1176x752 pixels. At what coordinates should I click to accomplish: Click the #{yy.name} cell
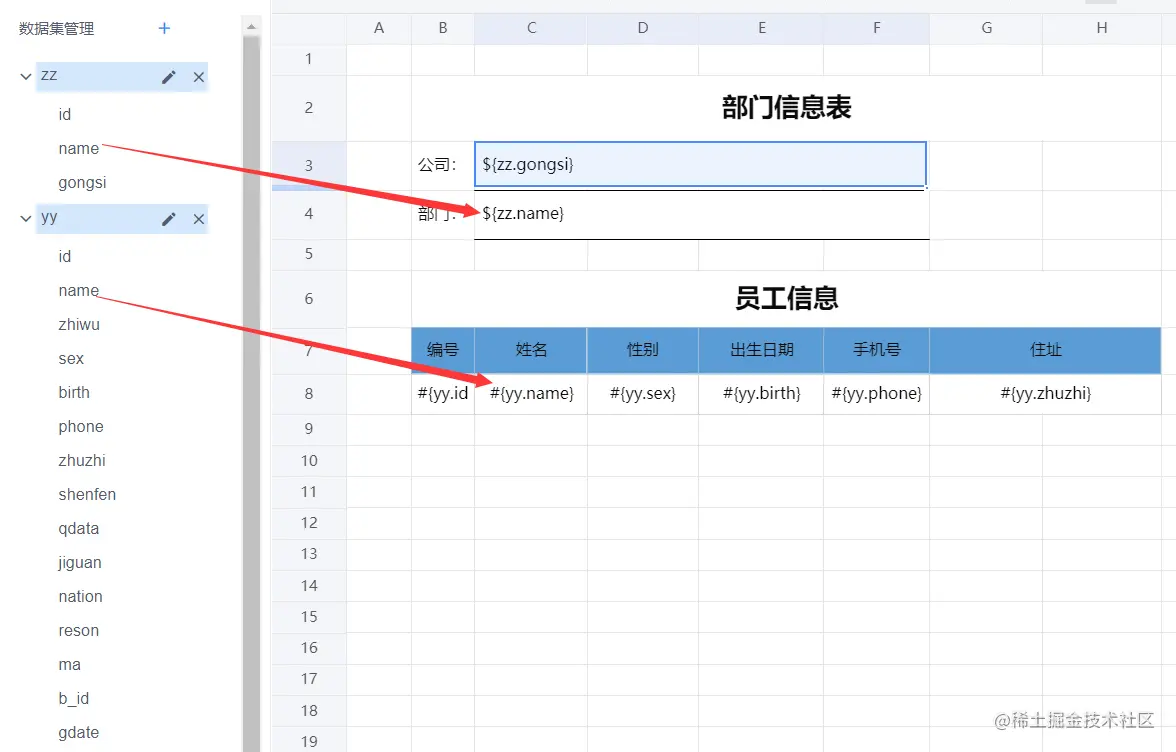tap(531, 394)
